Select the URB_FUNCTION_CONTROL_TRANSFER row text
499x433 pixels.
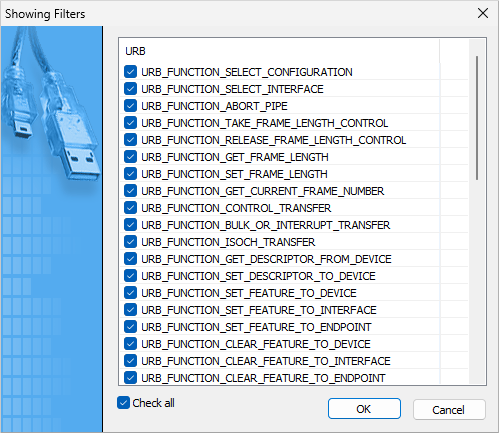[236, 208]
